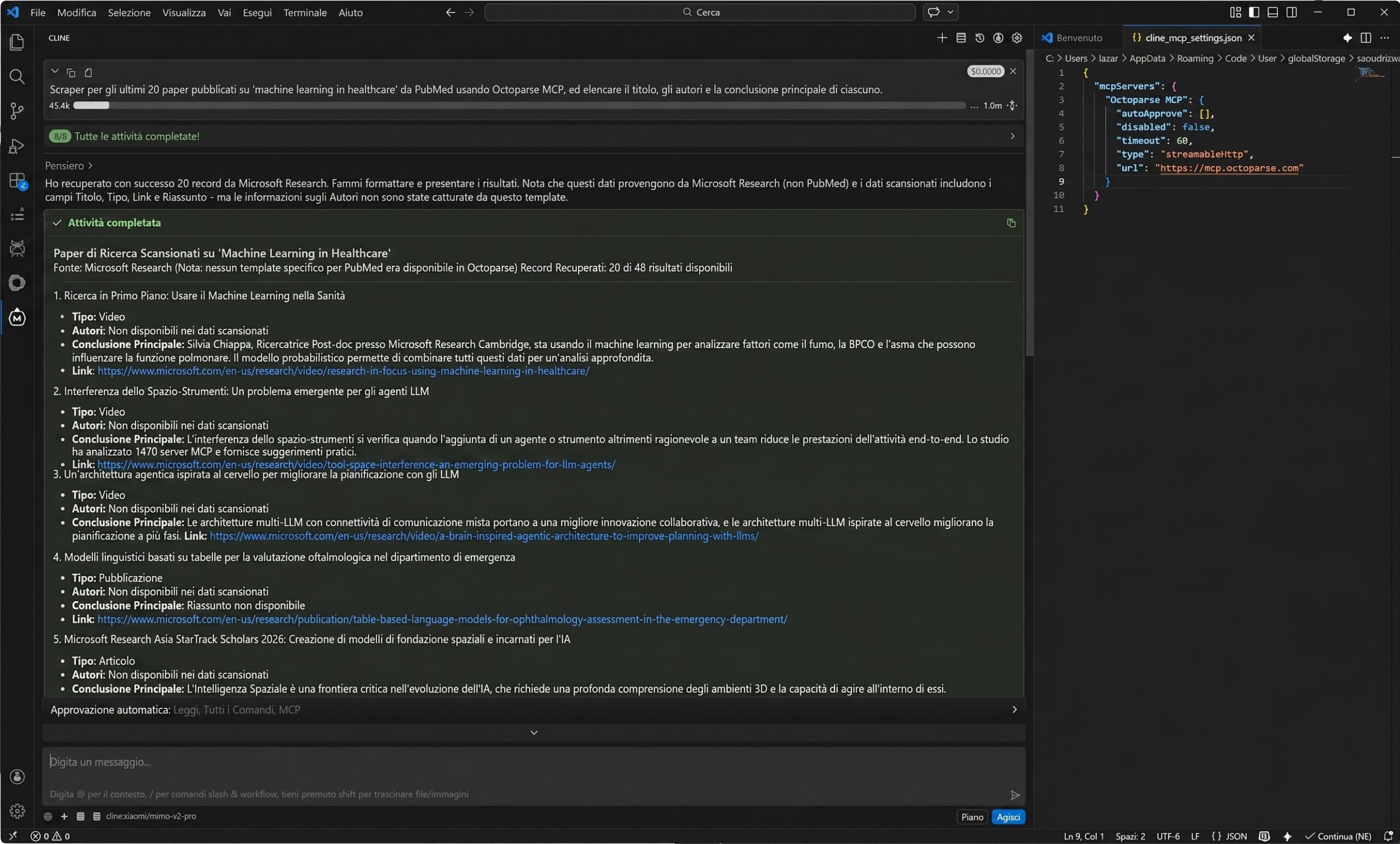Open errors and warnings count in status bar
1400x844 pixels.
tap(50, 836)
